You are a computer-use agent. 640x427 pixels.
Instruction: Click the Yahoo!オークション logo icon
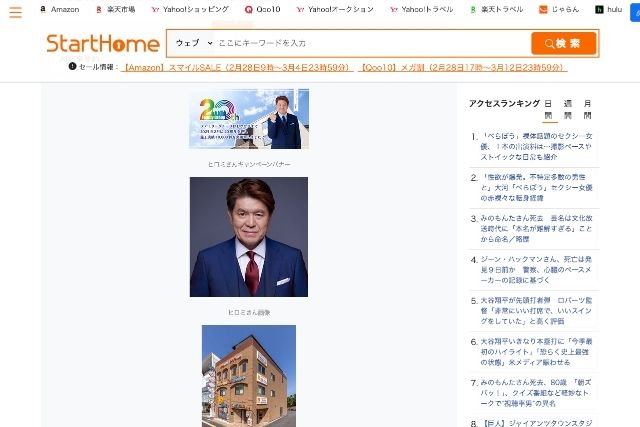(x=300, y=9)
